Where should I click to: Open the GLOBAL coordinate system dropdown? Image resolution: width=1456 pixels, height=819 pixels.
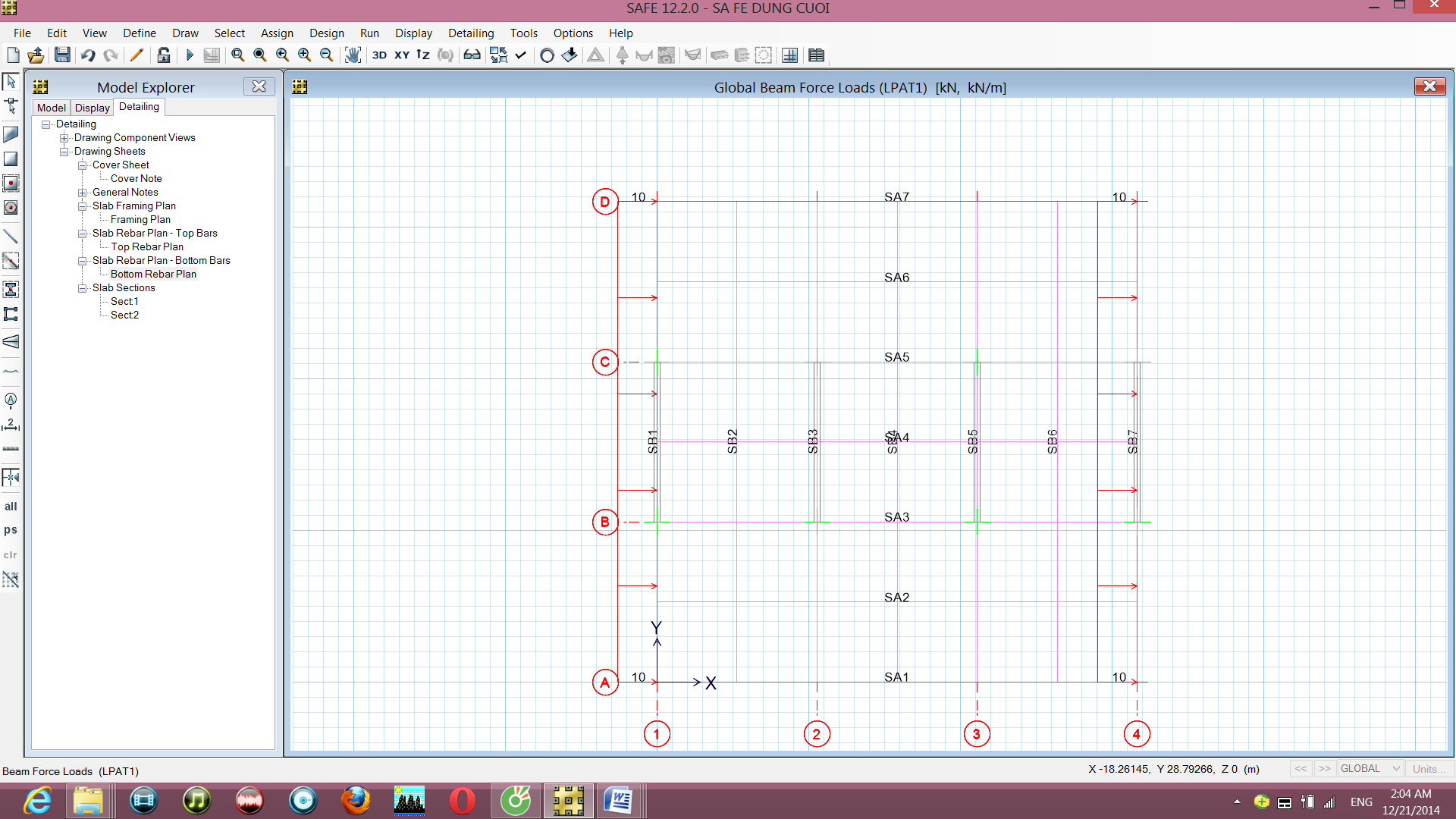point(1370,769)
